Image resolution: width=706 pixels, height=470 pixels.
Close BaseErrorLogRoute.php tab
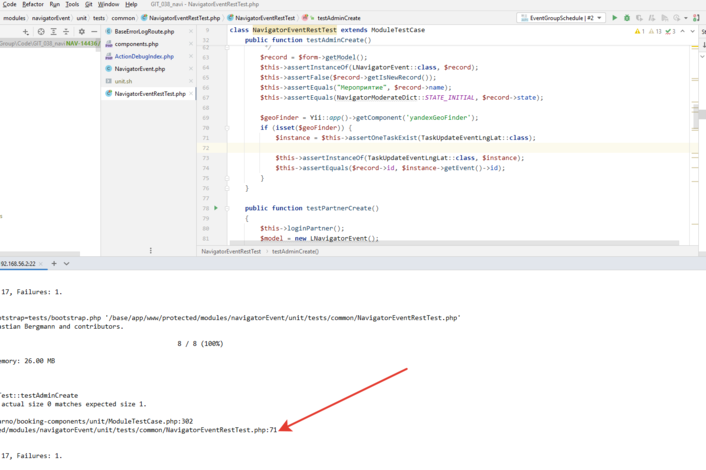[190, 32]
